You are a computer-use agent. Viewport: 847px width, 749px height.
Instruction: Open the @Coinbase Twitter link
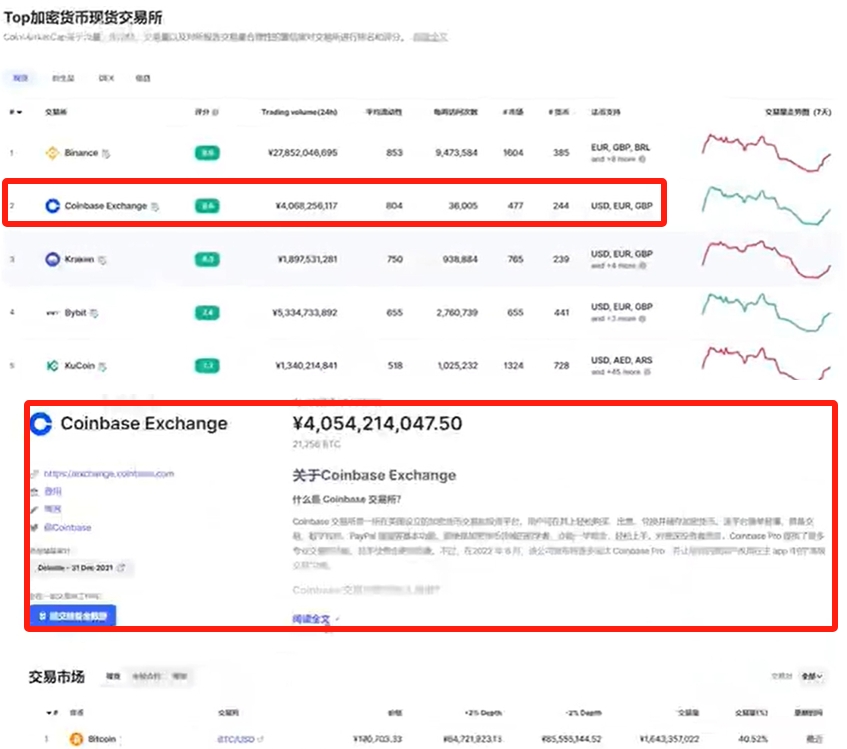coord(68,528)
